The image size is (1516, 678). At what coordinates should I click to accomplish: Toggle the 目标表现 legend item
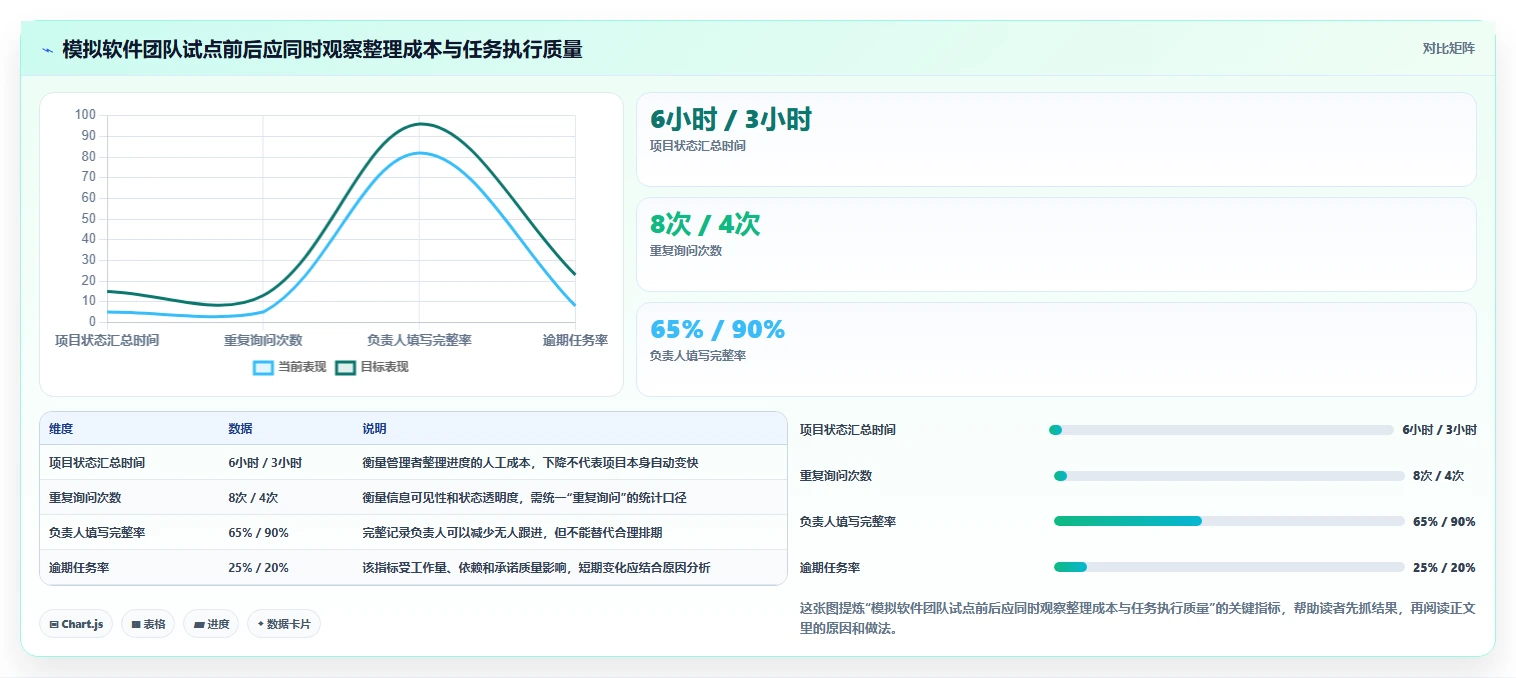[372, 367]
